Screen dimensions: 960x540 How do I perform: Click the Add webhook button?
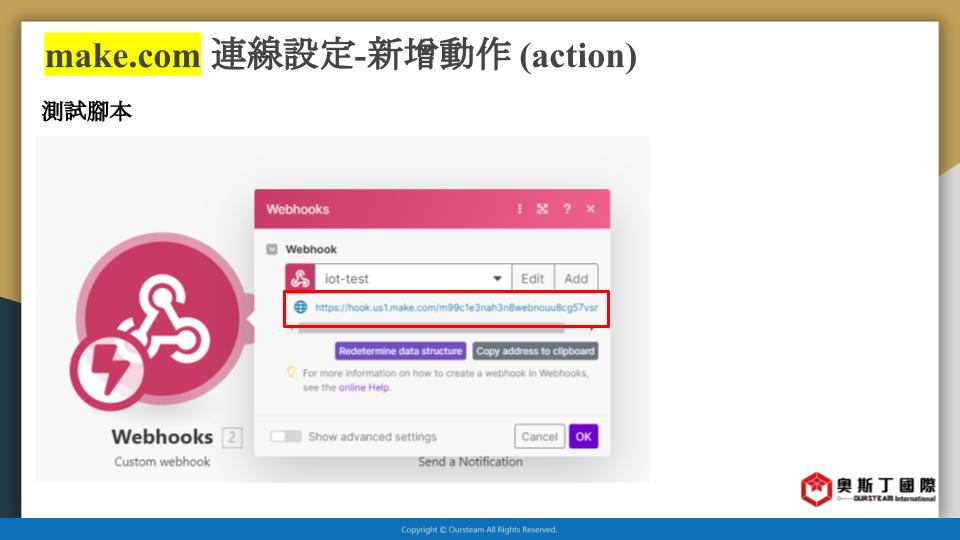pyautogui.click(x=576, y=279)
